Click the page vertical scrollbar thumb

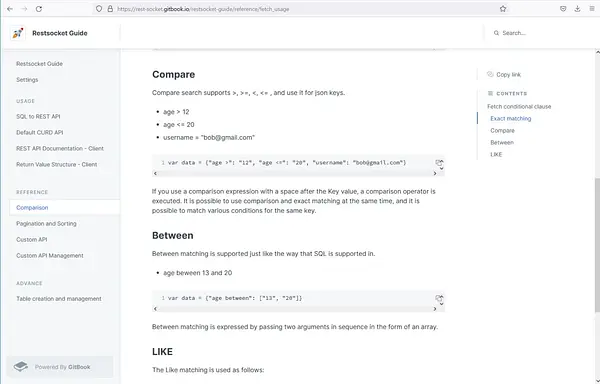click(597, 245)
